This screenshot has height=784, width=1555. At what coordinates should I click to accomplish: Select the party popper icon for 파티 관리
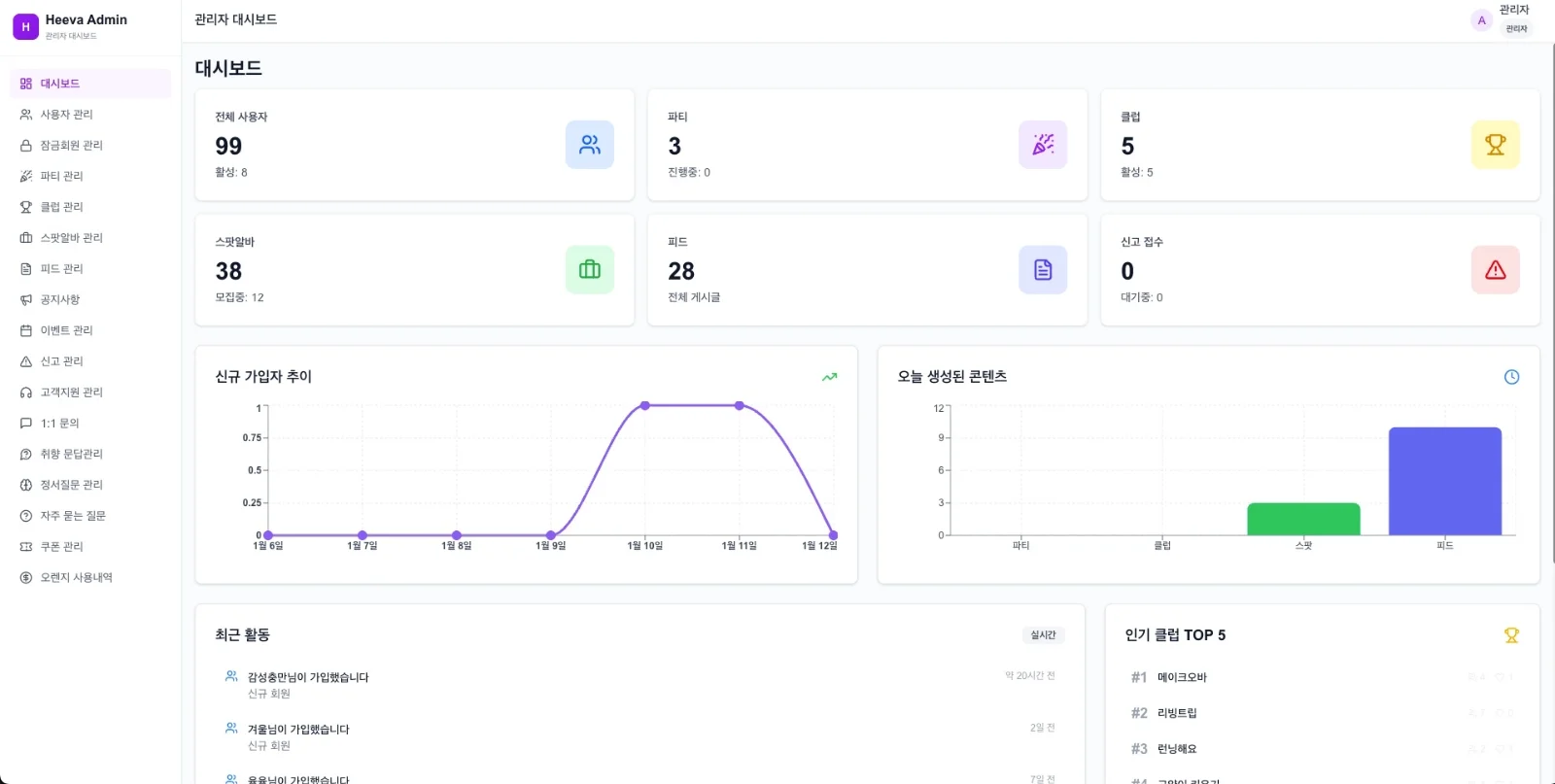coord(26,176)
